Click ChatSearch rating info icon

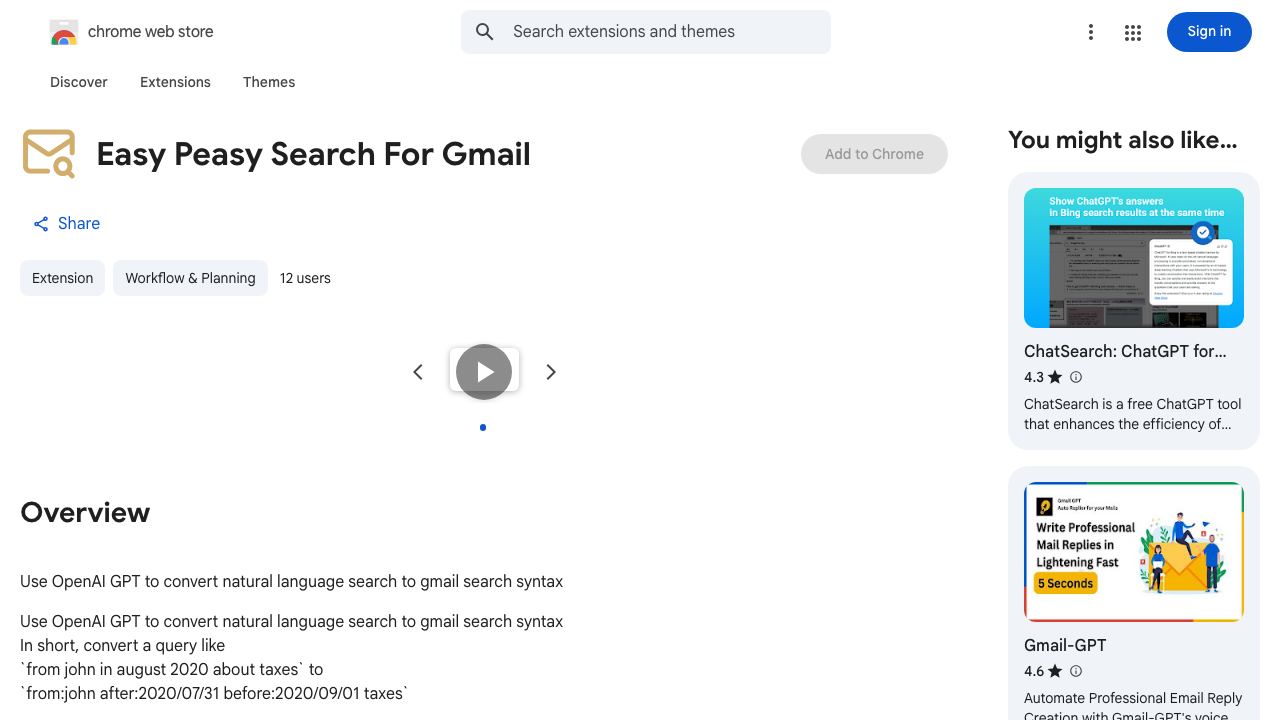click(1076, 377)
